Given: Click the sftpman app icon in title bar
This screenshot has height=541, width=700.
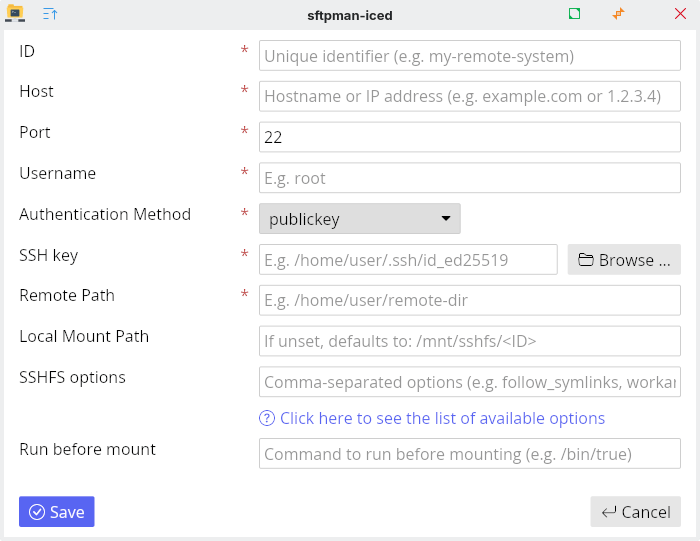Looking at the screenshot, I should 15,14.
